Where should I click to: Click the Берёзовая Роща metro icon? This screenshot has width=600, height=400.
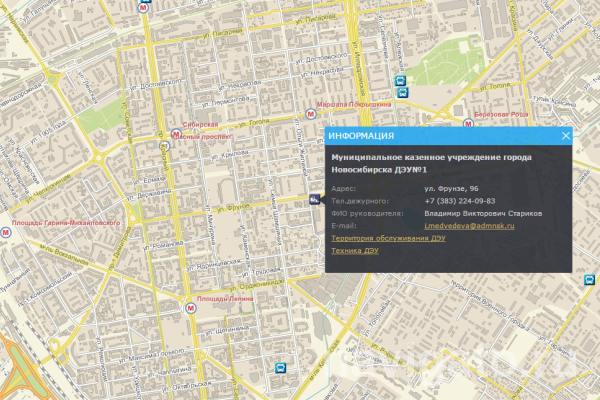470,123
